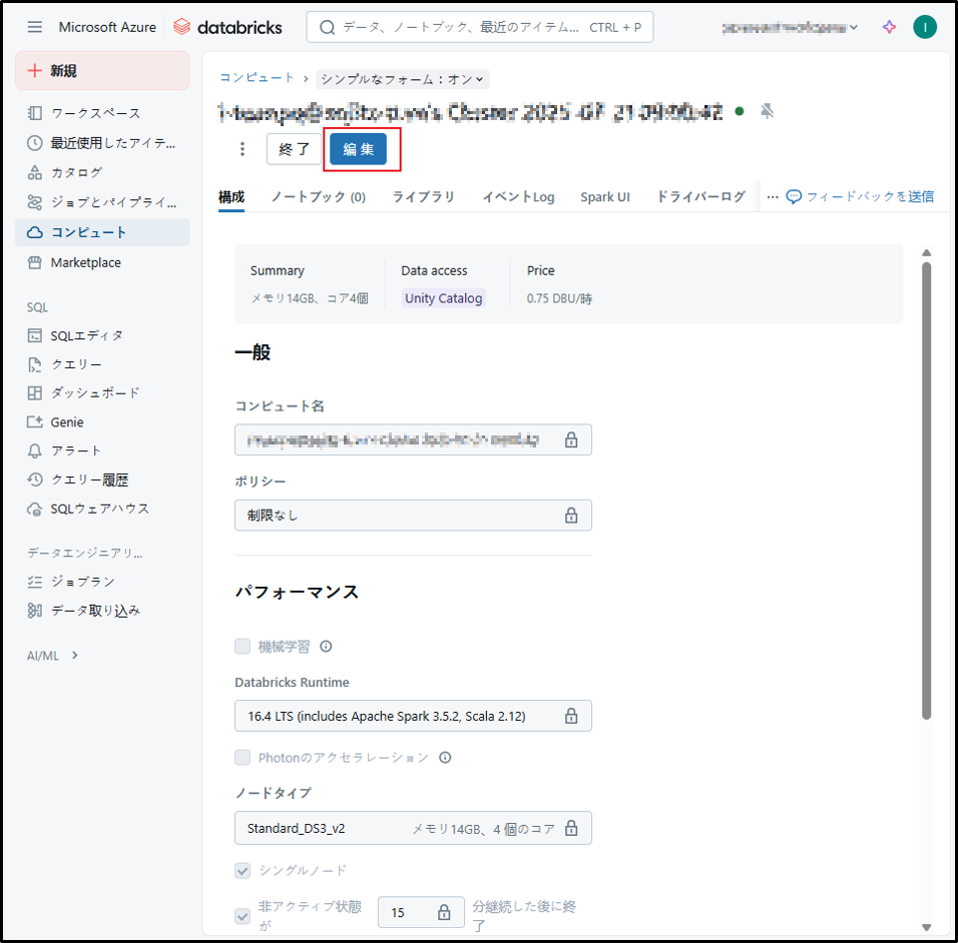Click the vertical scrollbar thumb
This screenshot has height=943, width=958.
926,491
